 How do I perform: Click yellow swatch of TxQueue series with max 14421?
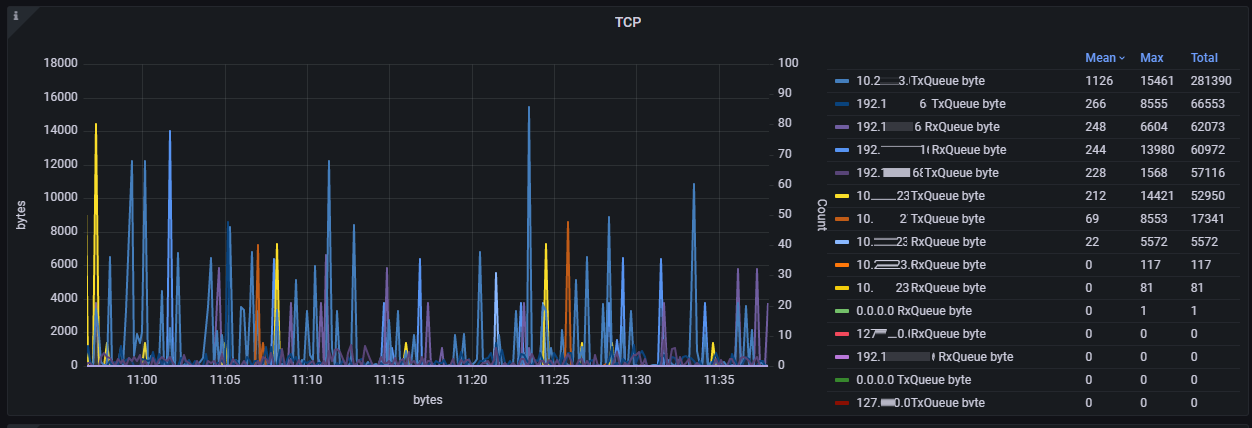coord(842,196)
